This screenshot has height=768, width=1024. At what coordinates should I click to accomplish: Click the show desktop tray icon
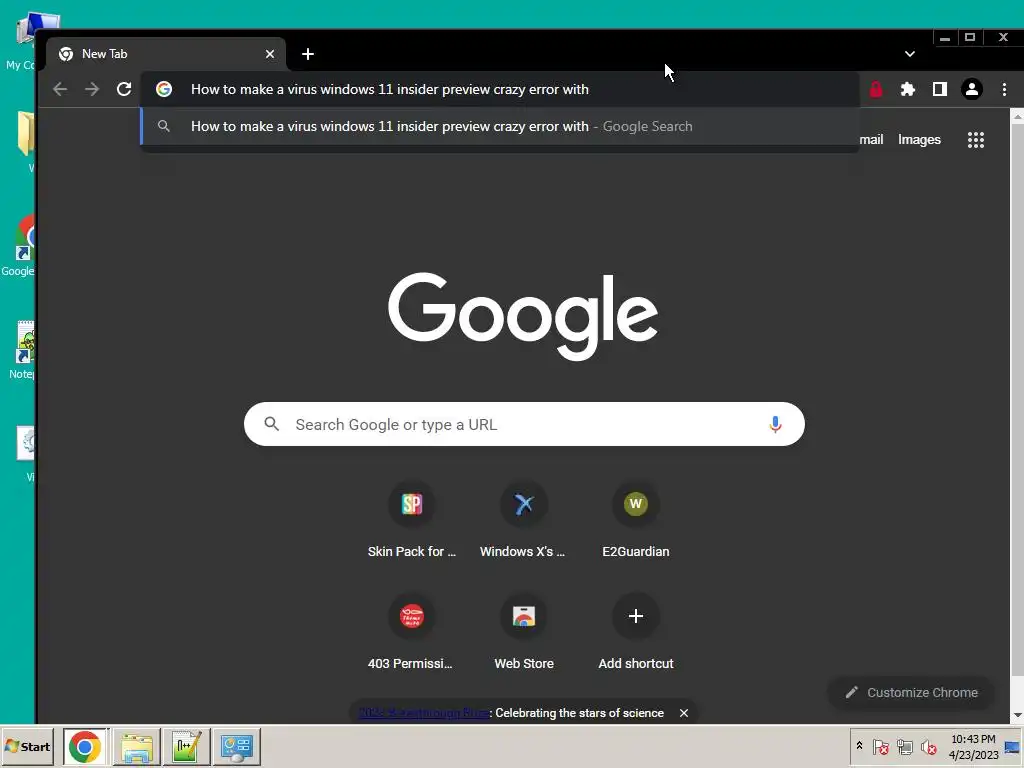point(1012,746)
